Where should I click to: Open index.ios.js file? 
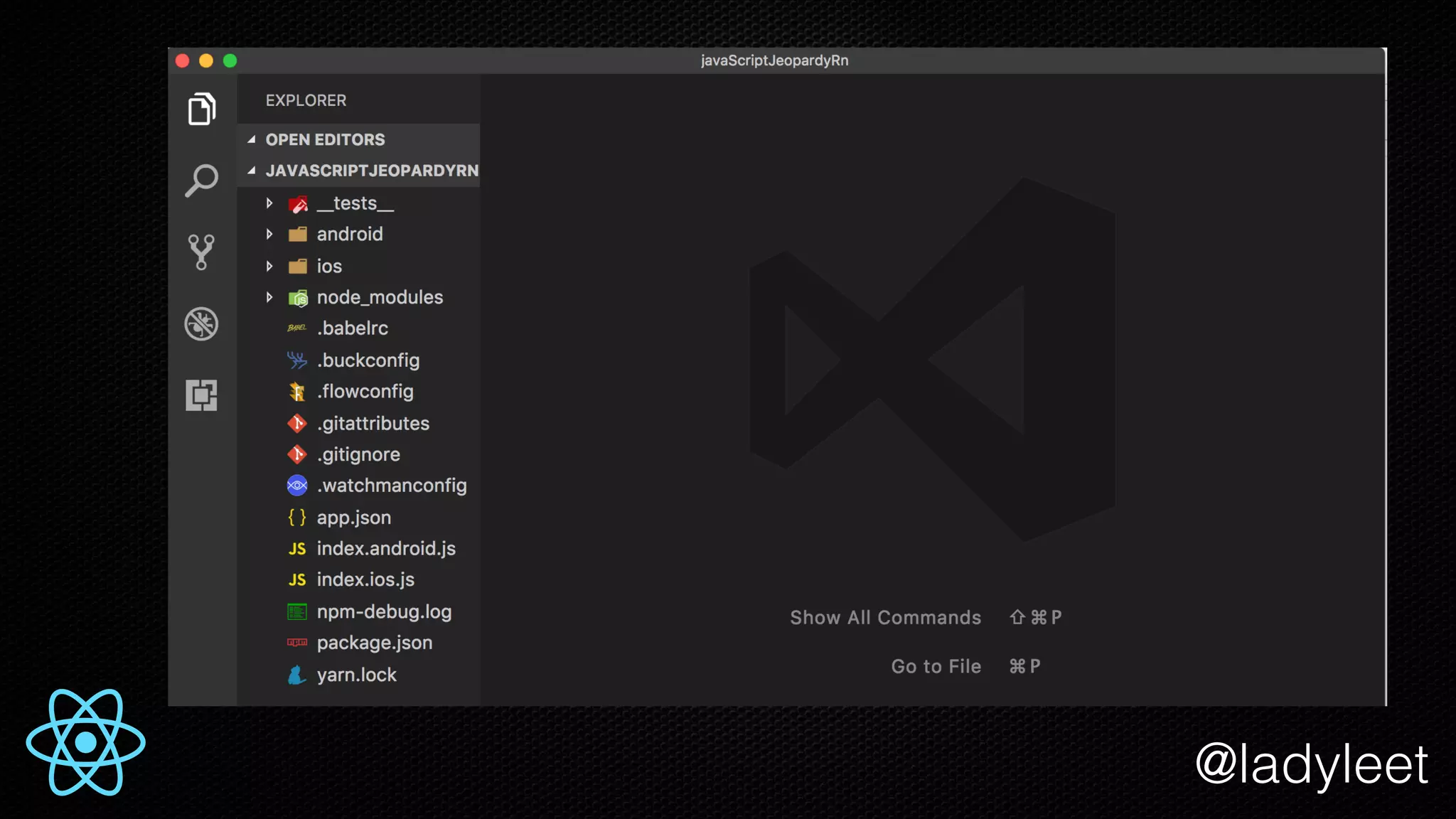coord(365,580)
